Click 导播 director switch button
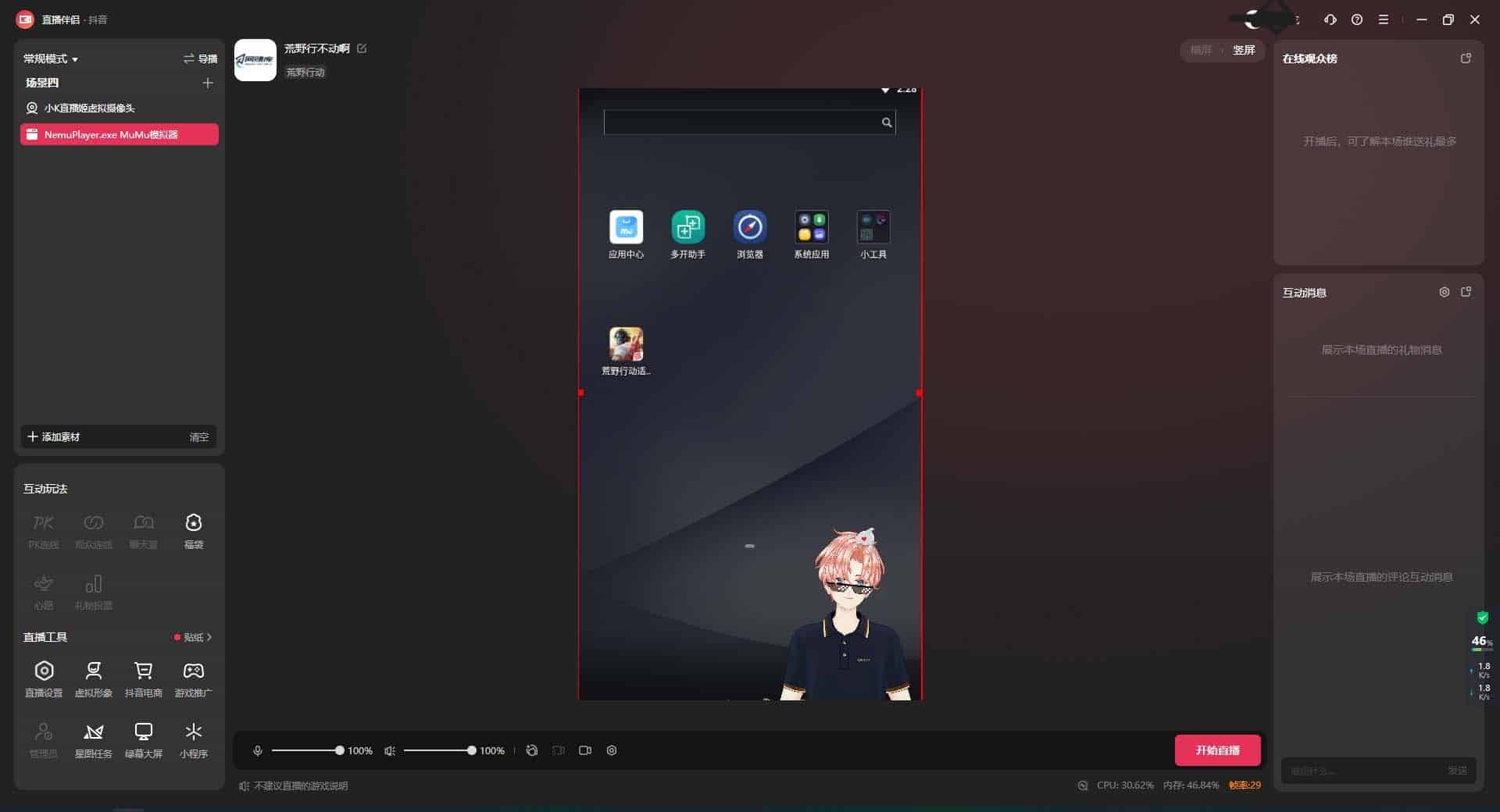The height and width of the screenshot is (812, 1500). click(200, 59)
